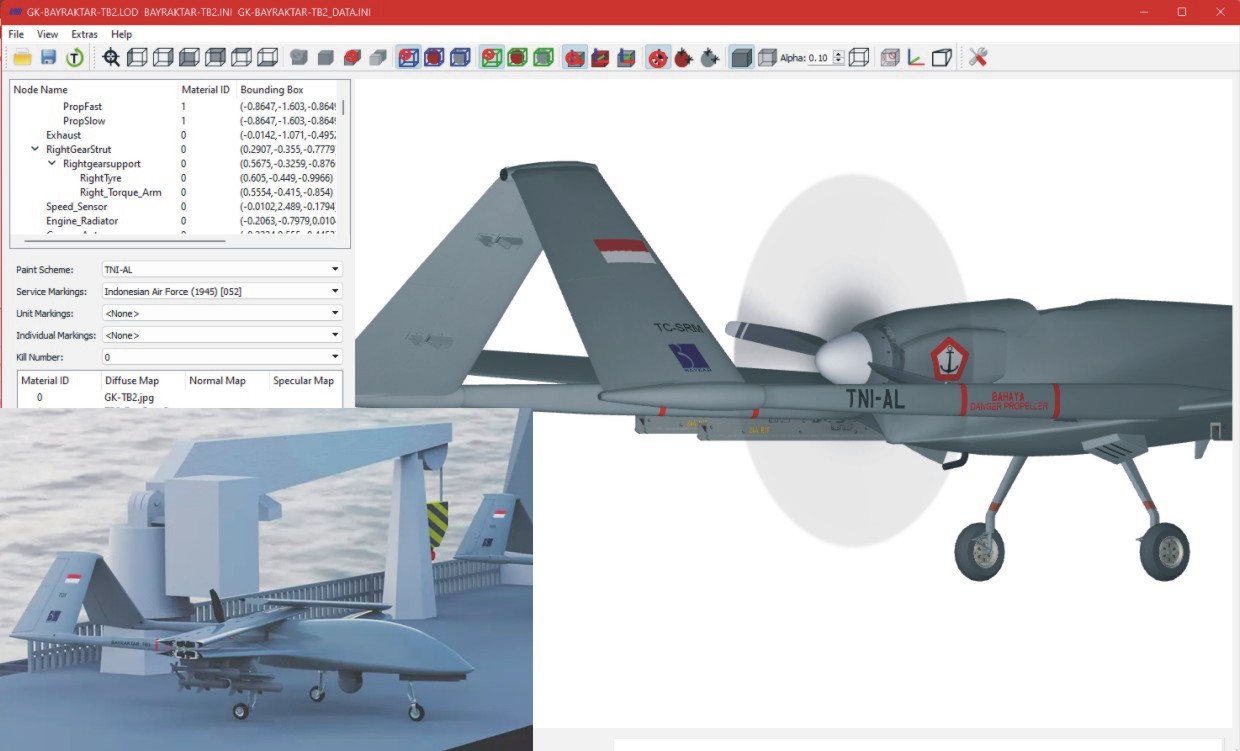
Task: Toggle the solid shaded cube display button
Action: point(741,58)
